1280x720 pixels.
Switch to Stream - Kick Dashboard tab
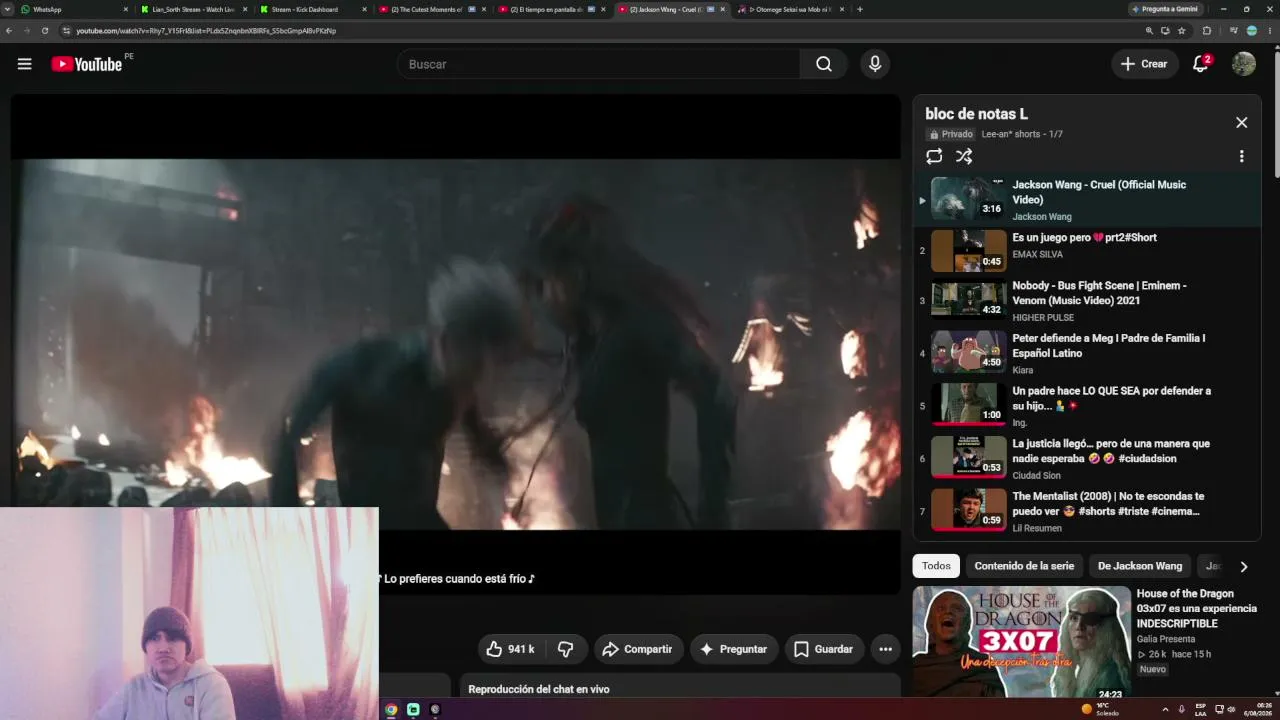point(313,9)
